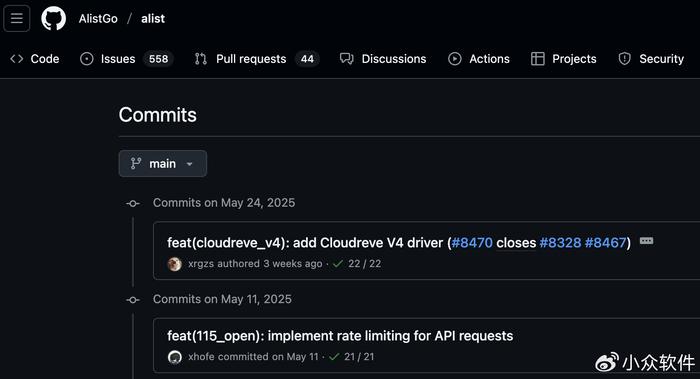This screenshot has width=700, height=379.
Task: Click the commit marker icon for May 24
Action: coord(133,204)
